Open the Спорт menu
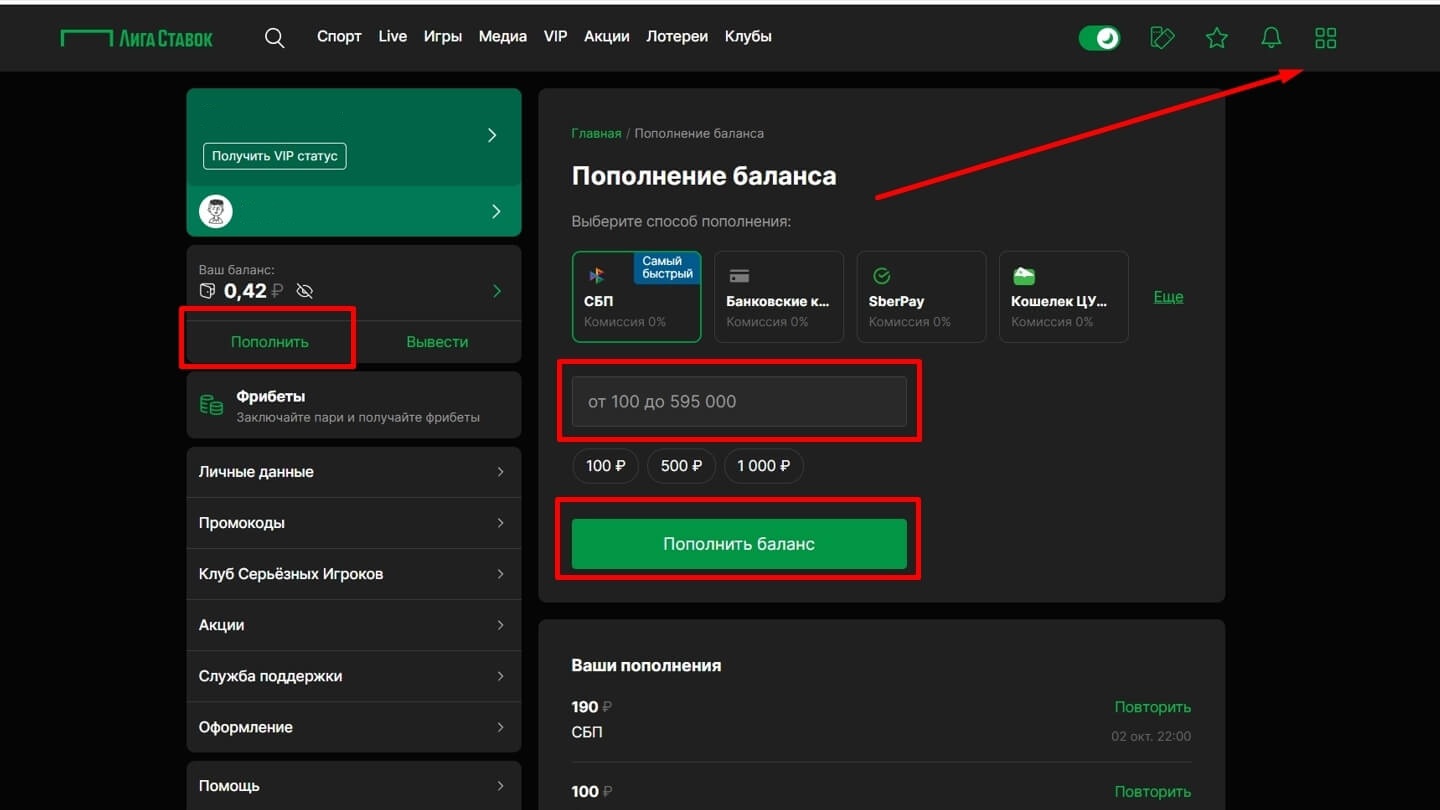 tap(339, 37)
